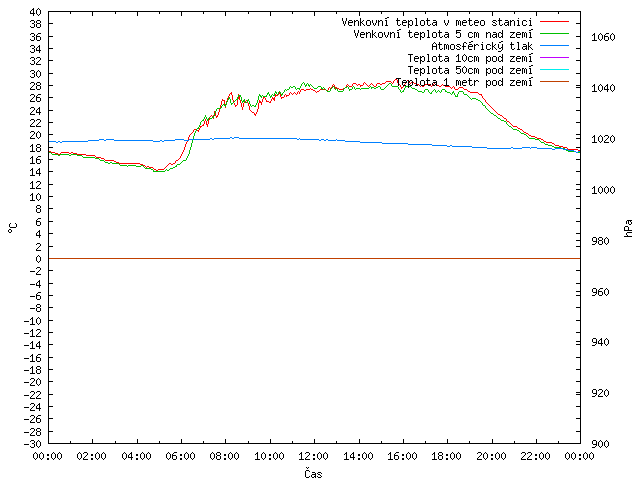Click the cyan legend line sample
This screenshot has width=640, height=480.
point(554,69)
